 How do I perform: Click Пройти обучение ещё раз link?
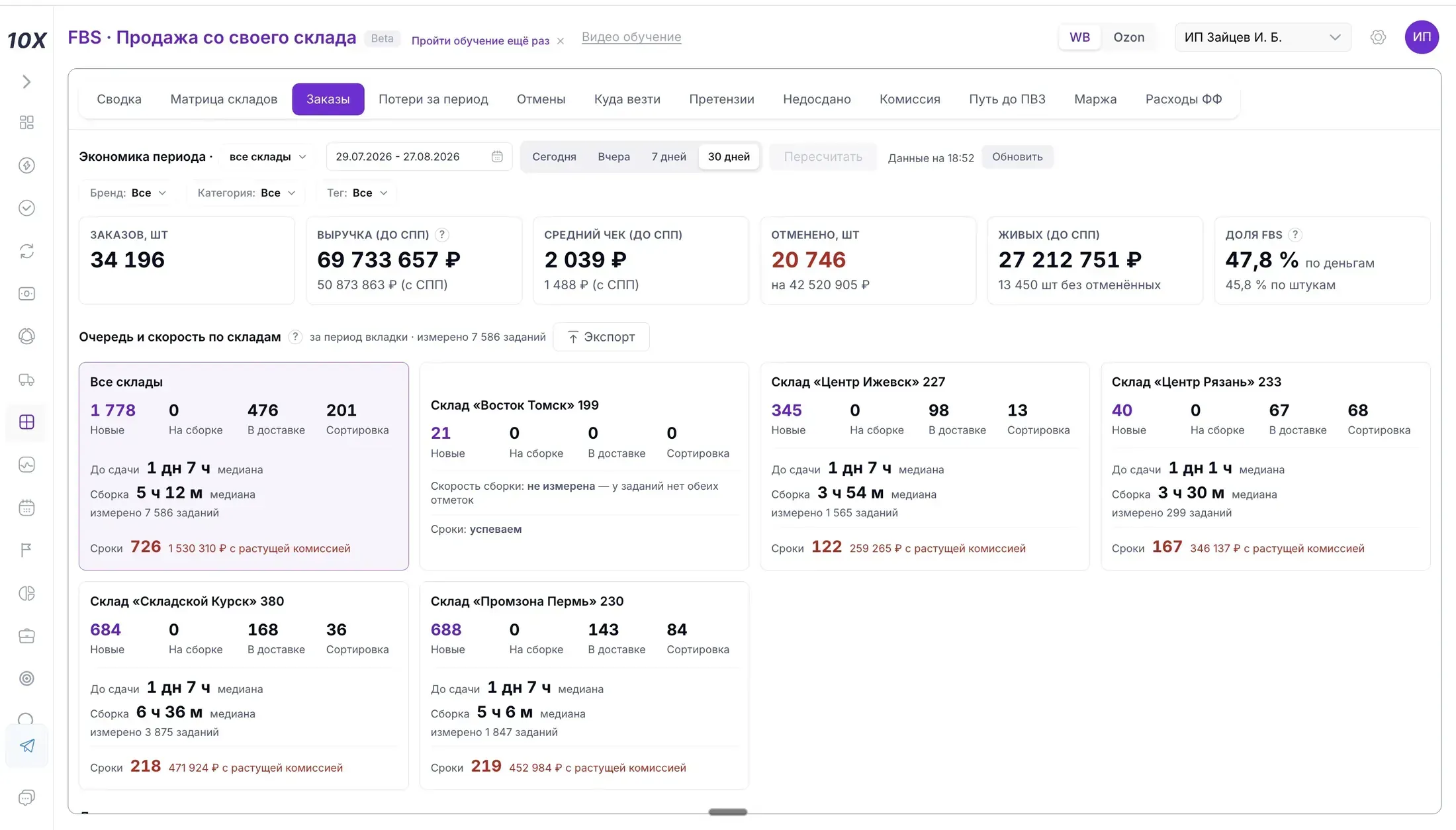click(x=480, y=40)
